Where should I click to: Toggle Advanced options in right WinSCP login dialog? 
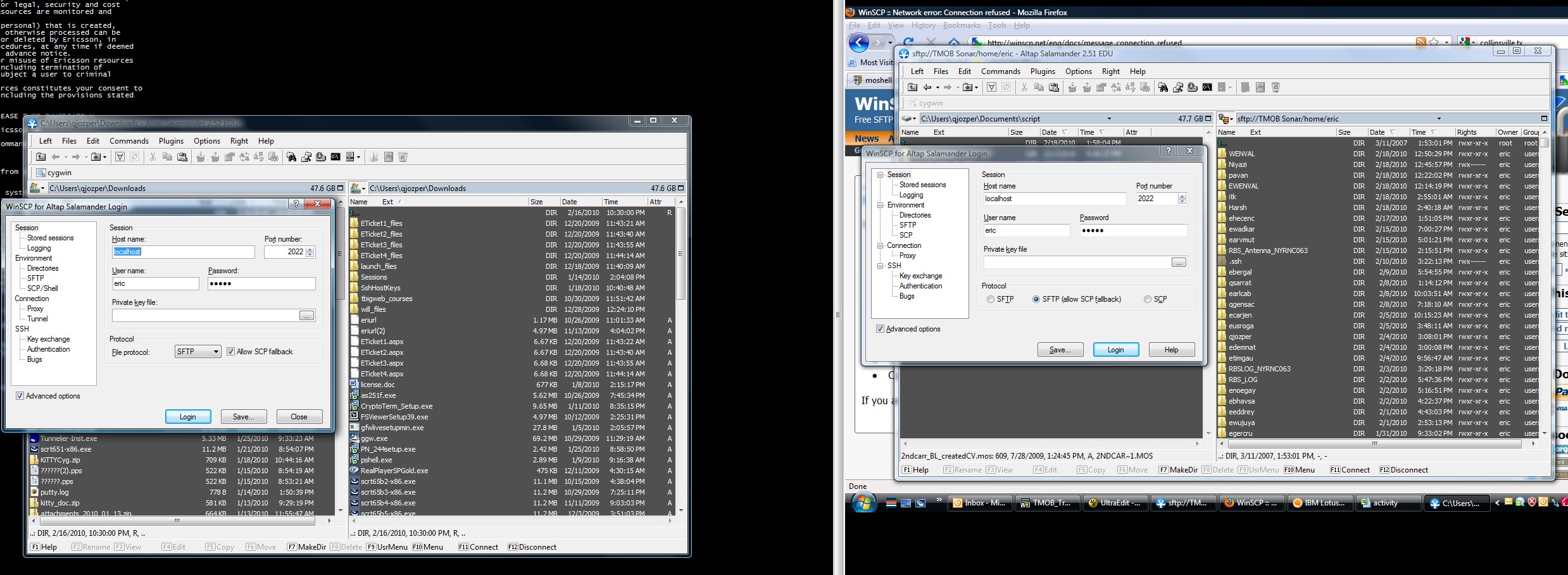coord(880,329)
